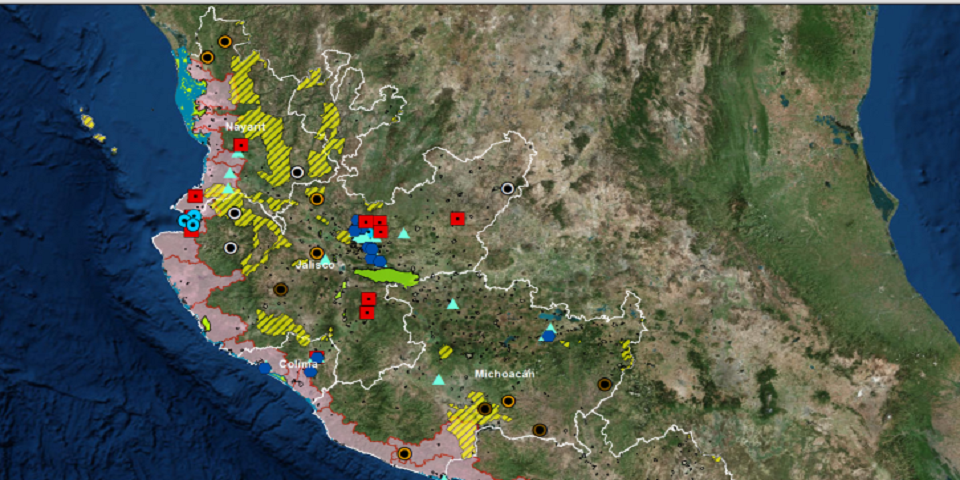Select the isolated red square east of Guadalajara cluster
Viewport: 960px width, 480px height.
[457, 218]
